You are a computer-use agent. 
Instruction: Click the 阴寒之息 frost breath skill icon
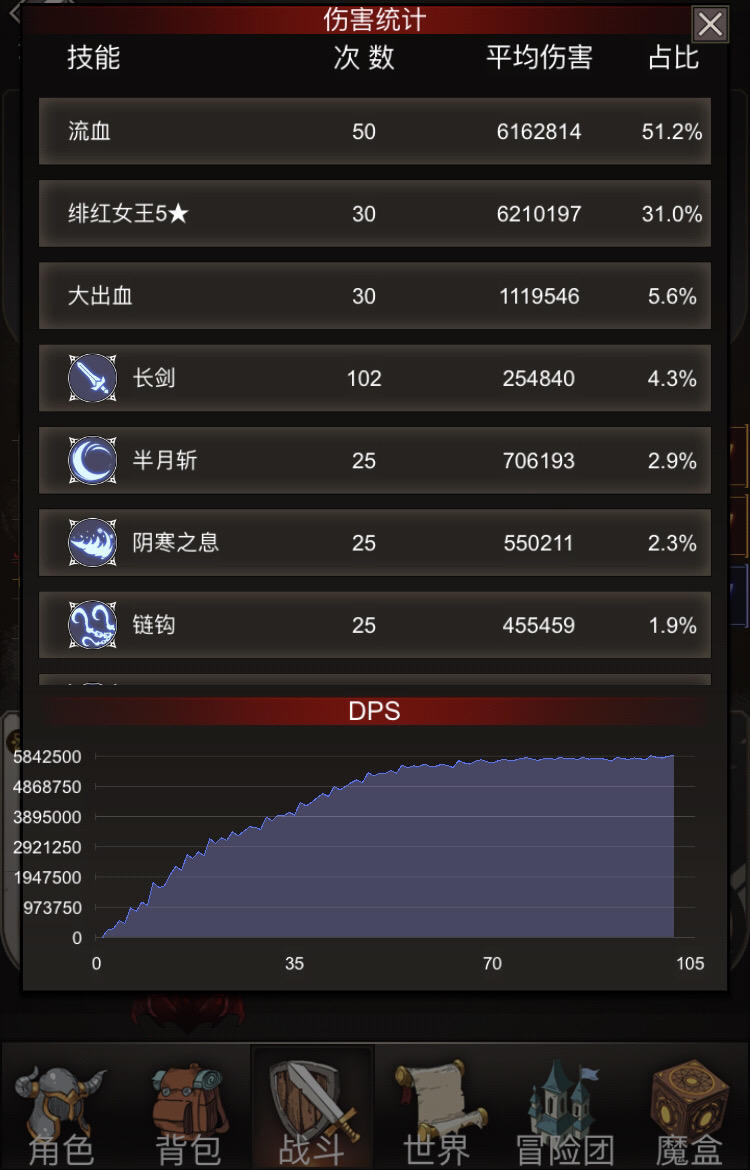[x=93, y=542]
